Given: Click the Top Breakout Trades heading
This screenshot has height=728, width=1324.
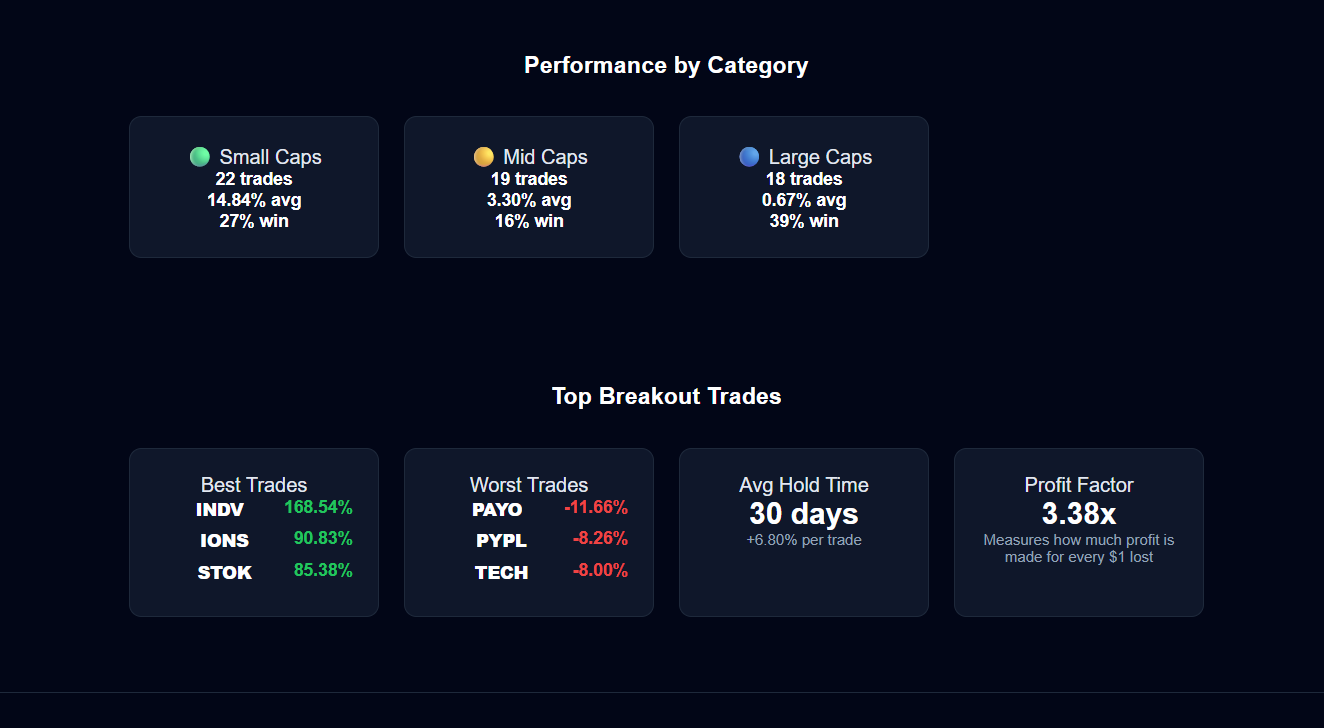Looking at the screenshot, I should [666, 396].
